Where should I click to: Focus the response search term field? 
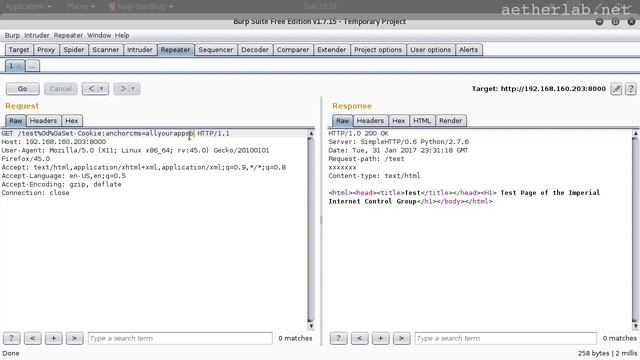[506, 338]
